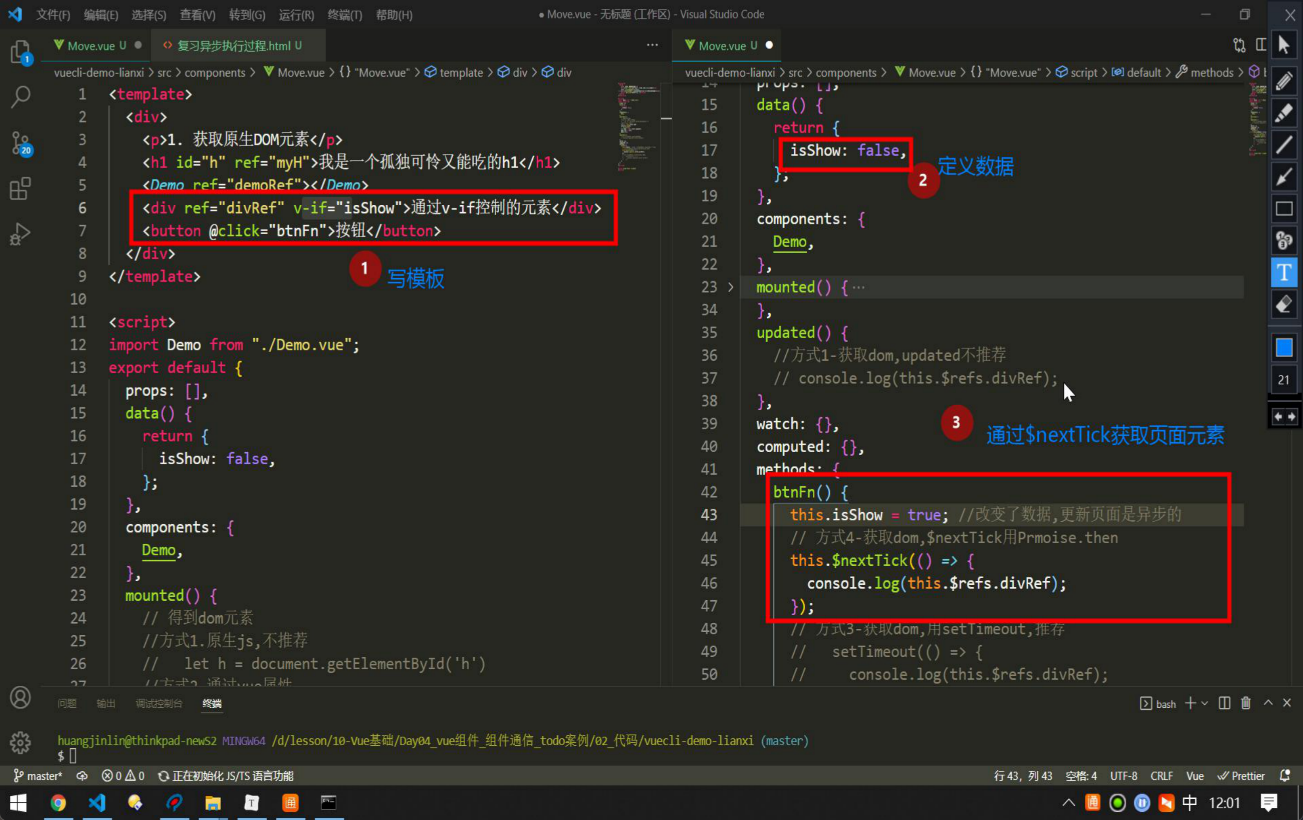Select the straight line annotation tool

(x=1285, y=145)
